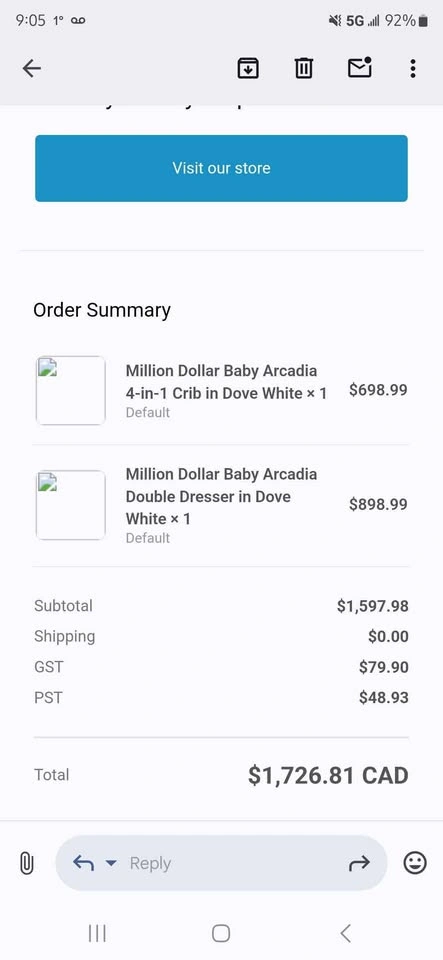
Task: Open recent apps from the navigation bar
Action: point(97,934)
